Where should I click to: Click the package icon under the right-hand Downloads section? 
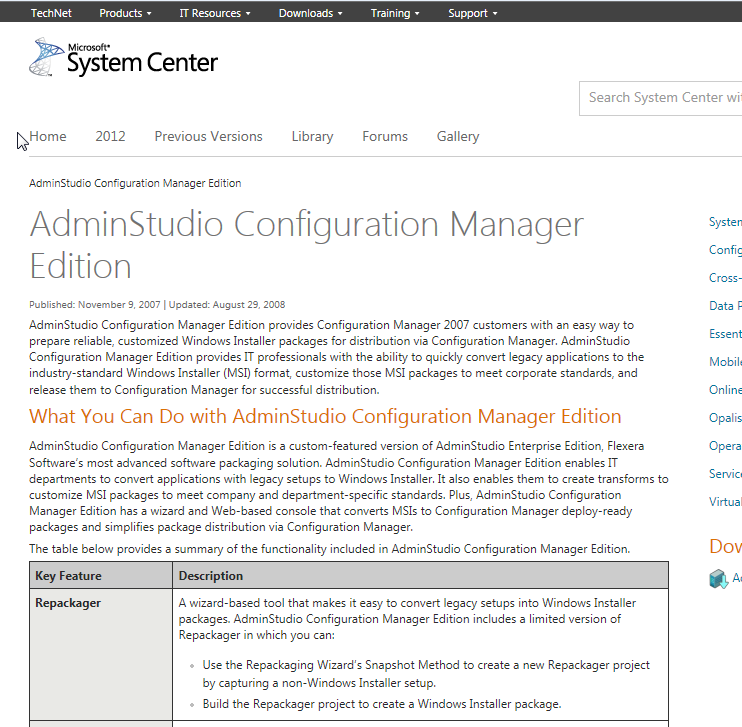[x=718, y=579]
